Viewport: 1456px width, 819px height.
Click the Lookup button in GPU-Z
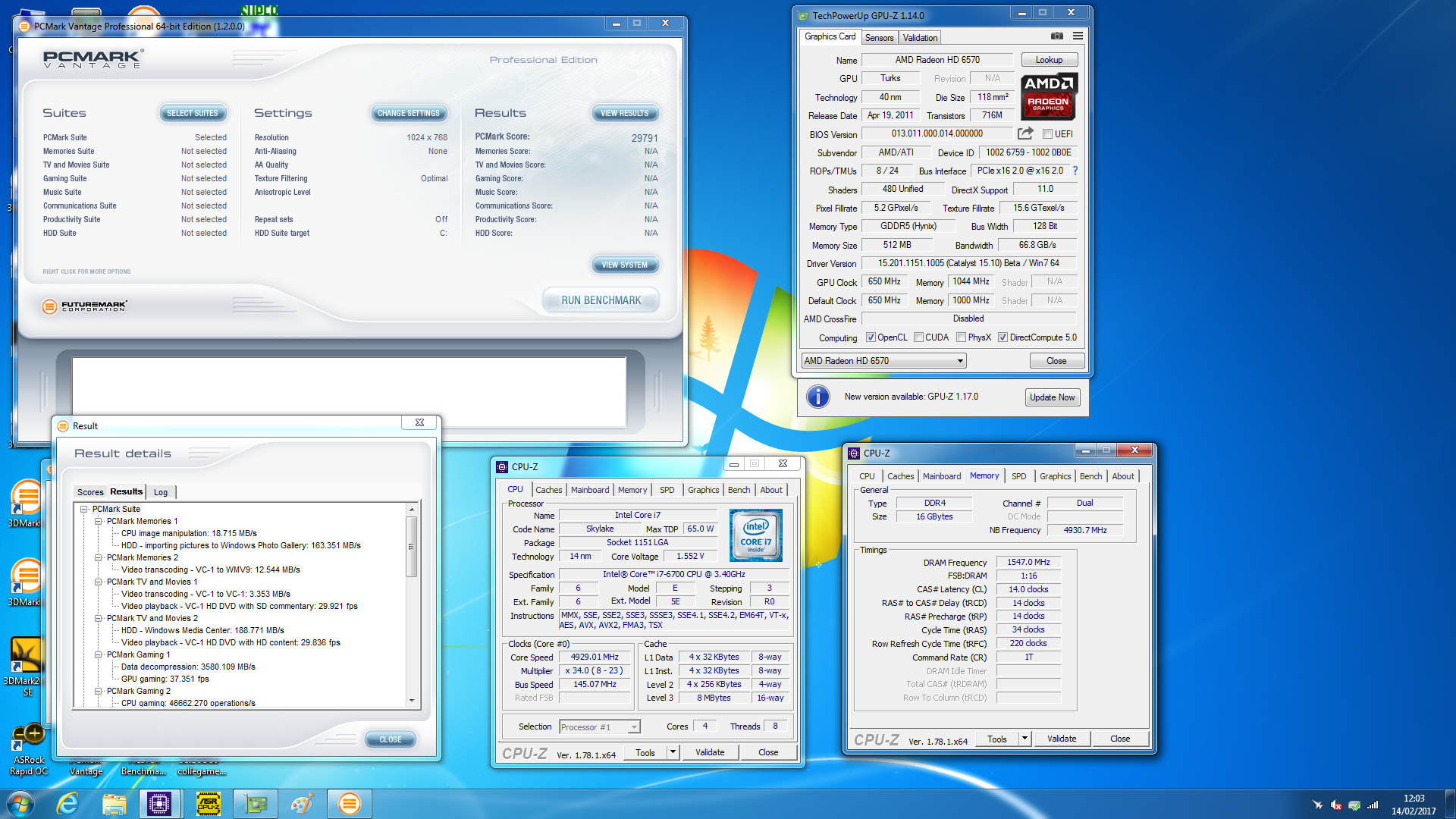coord(1049,60)
